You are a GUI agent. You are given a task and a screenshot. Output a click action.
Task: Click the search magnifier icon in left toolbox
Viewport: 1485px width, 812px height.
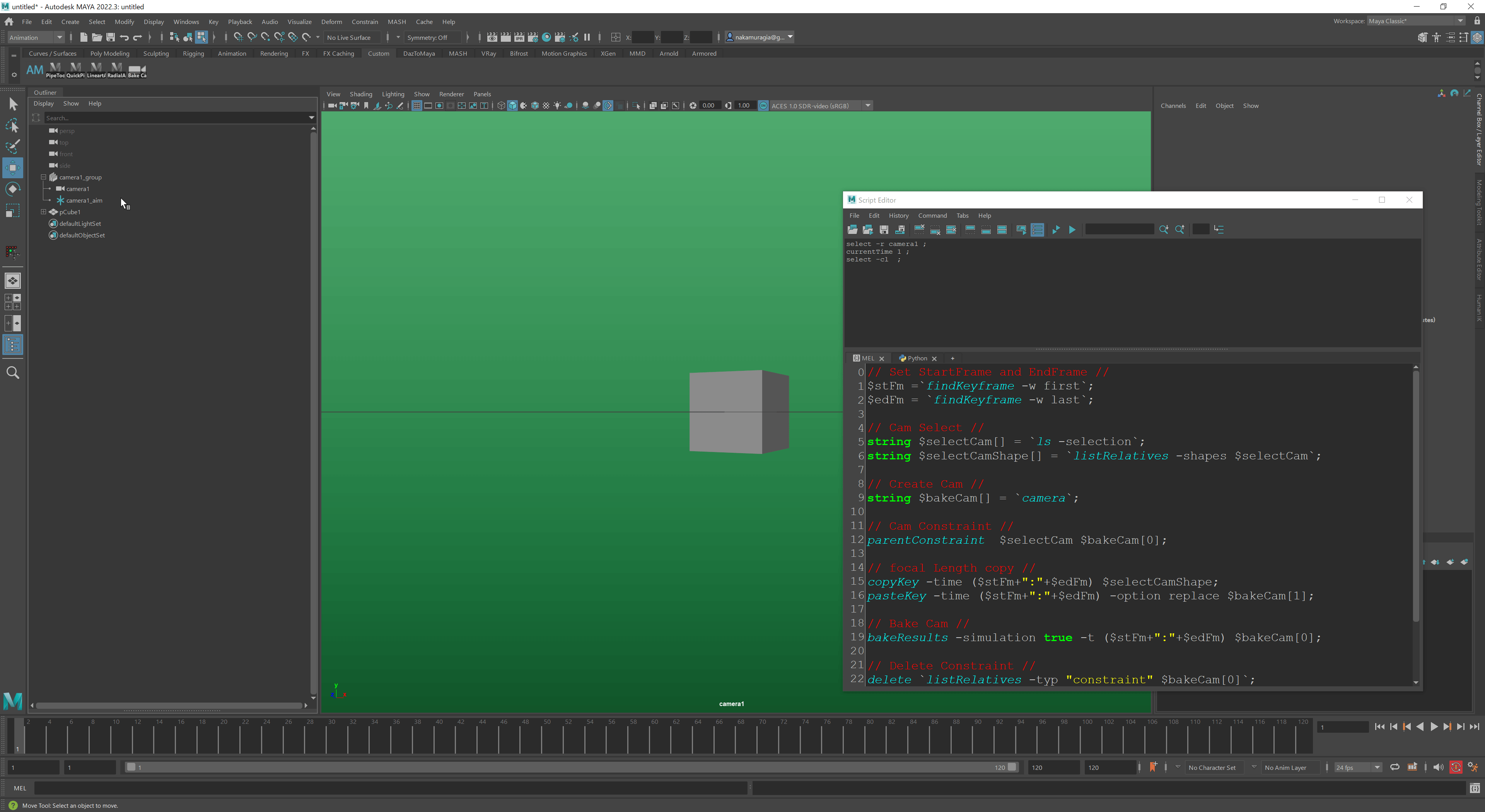click(13, 373)
